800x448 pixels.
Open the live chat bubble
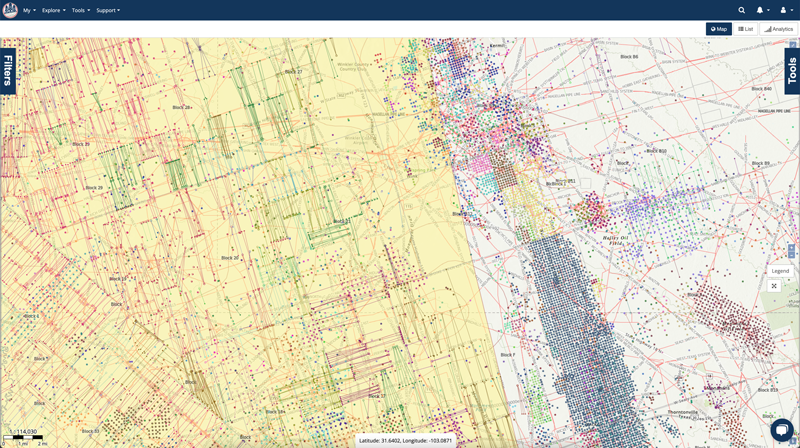tap(781, 430)
